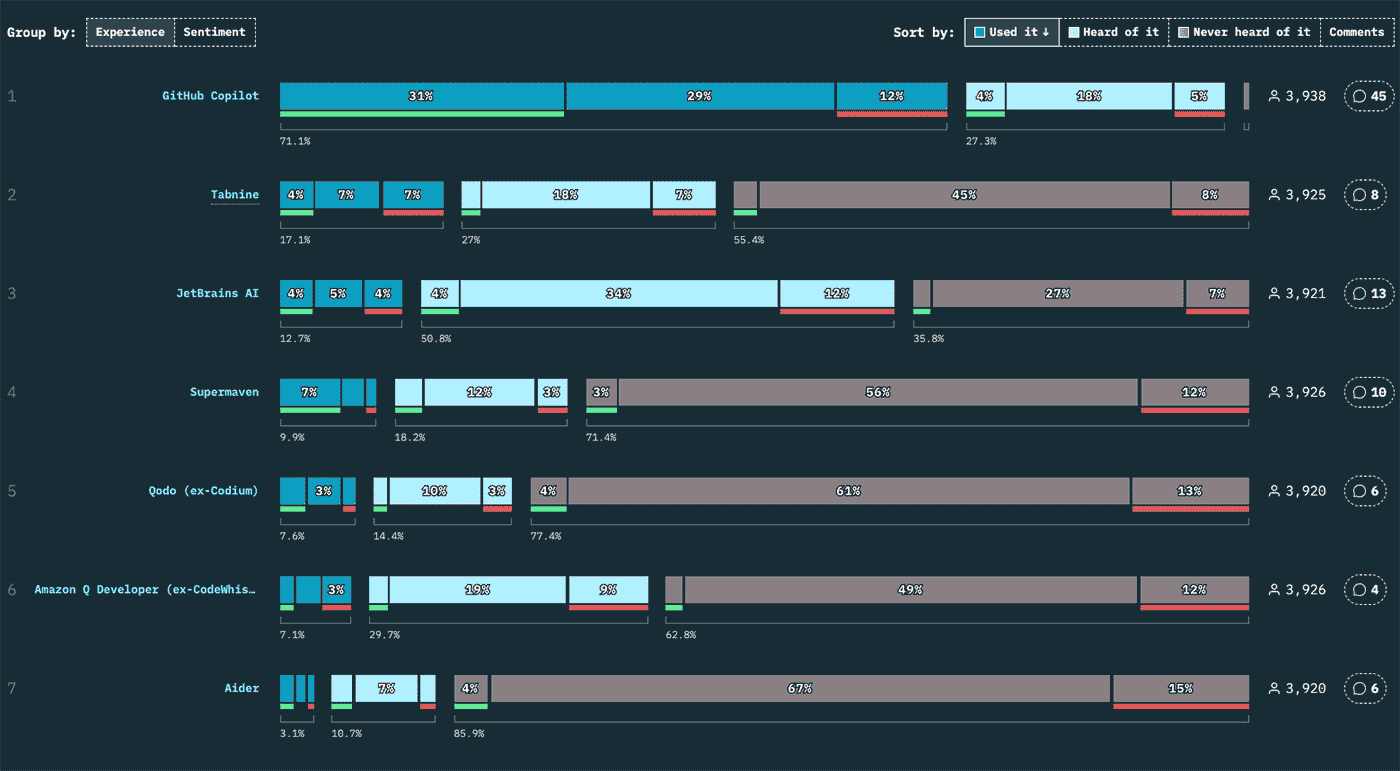This screenshot has width=1400, height=771.
Task: Click the 50.8% total under JetBrains AI
Action: (436, 339)
